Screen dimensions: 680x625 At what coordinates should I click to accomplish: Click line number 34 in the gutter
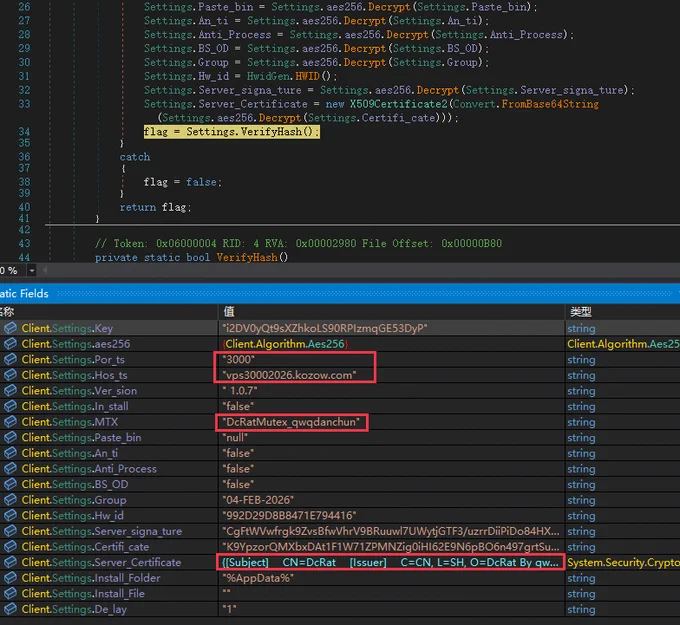24,132
